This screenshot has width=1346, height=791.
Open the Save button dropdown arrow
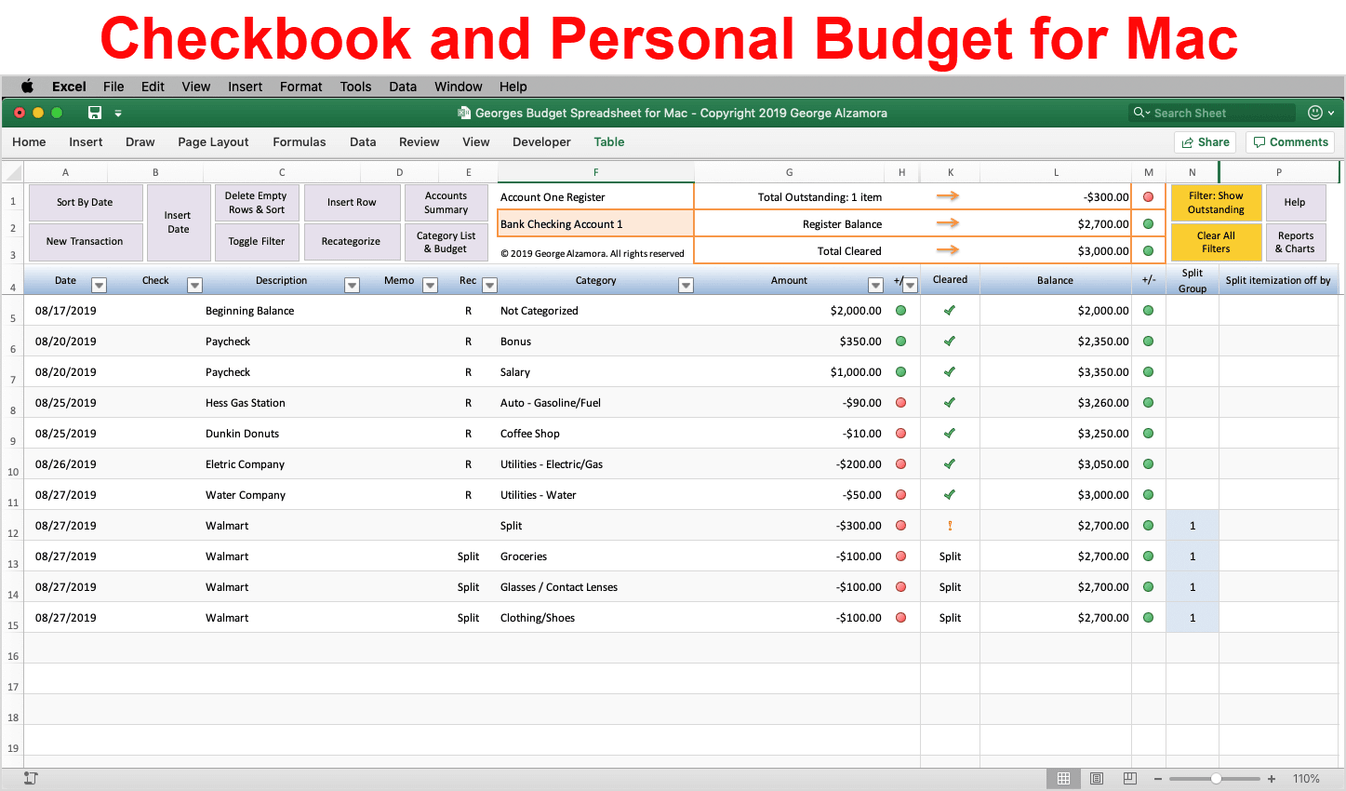pos(118,113)
